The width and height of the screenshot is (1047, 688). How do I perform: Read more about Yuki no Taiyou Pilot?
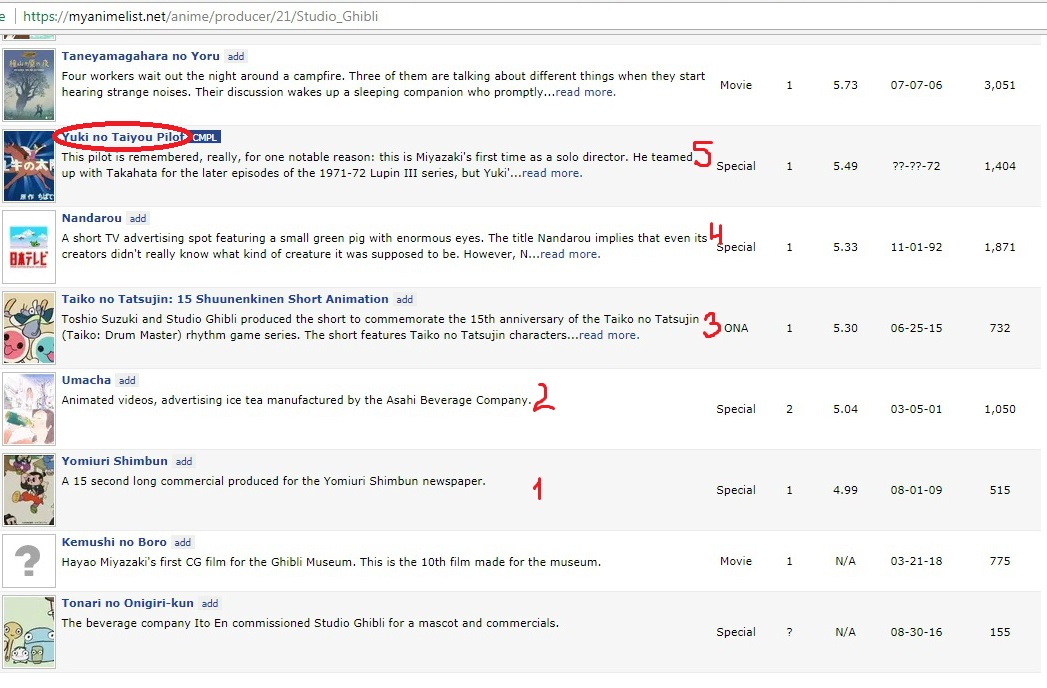pos(552,173)
